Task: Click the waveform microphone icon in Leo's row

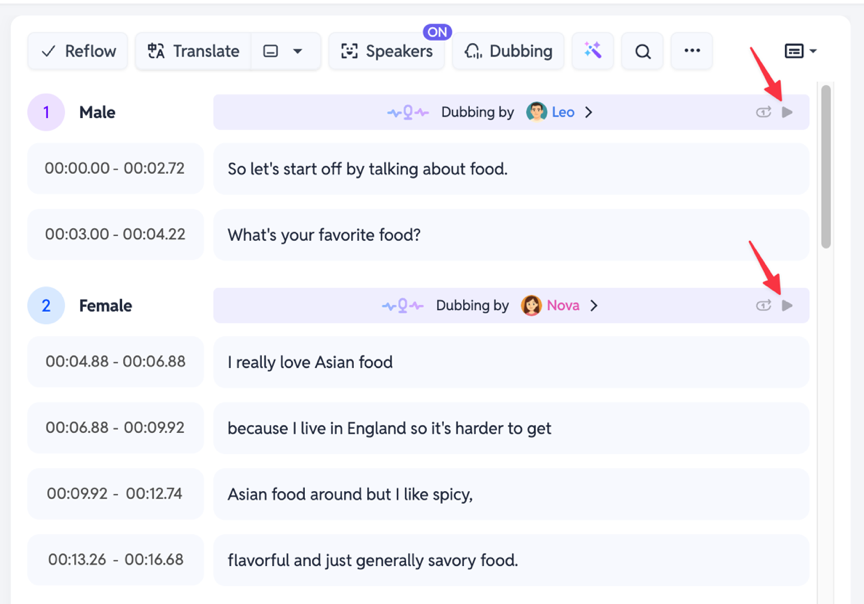Action: 408,112
